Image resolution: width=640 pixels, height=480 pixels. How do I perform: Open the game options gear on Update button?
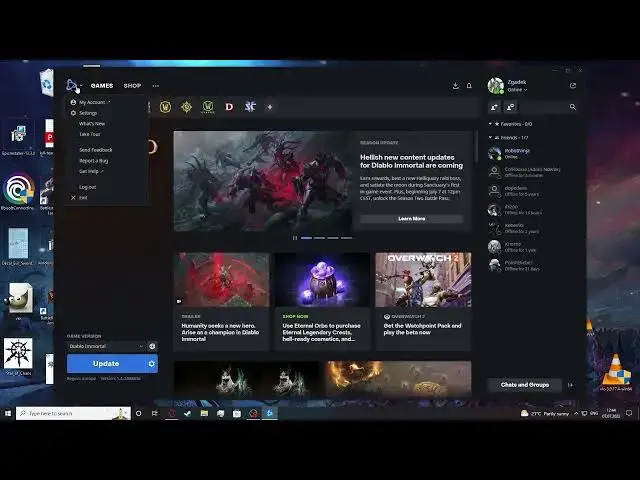(151, 364)
